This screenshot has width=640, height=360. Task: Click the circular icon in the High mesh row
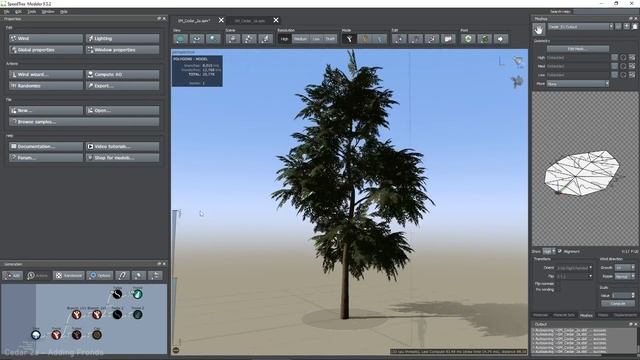[623, 58]
